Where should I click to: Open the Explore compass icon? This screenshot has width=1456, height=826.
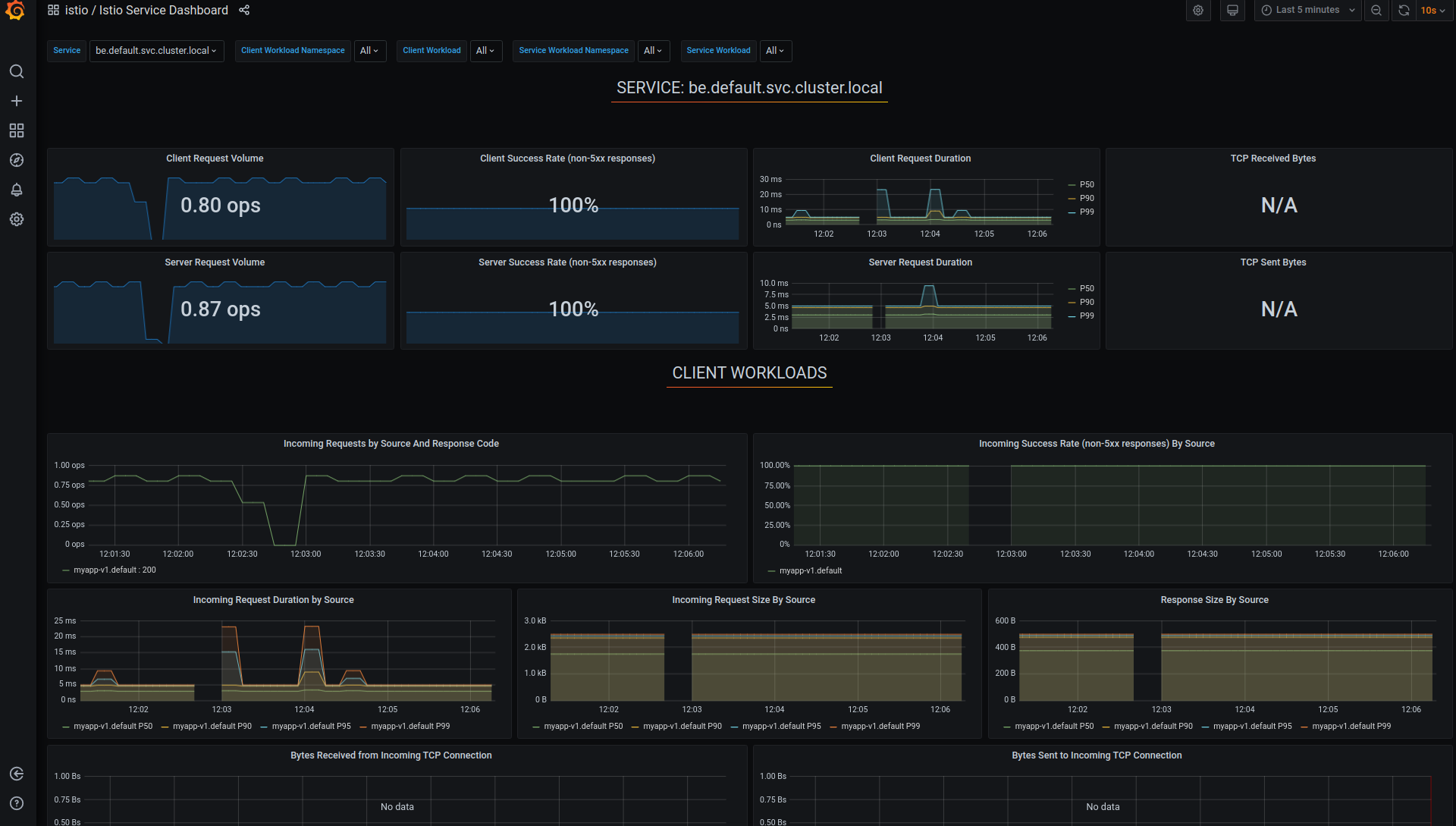tap(17, 160)
